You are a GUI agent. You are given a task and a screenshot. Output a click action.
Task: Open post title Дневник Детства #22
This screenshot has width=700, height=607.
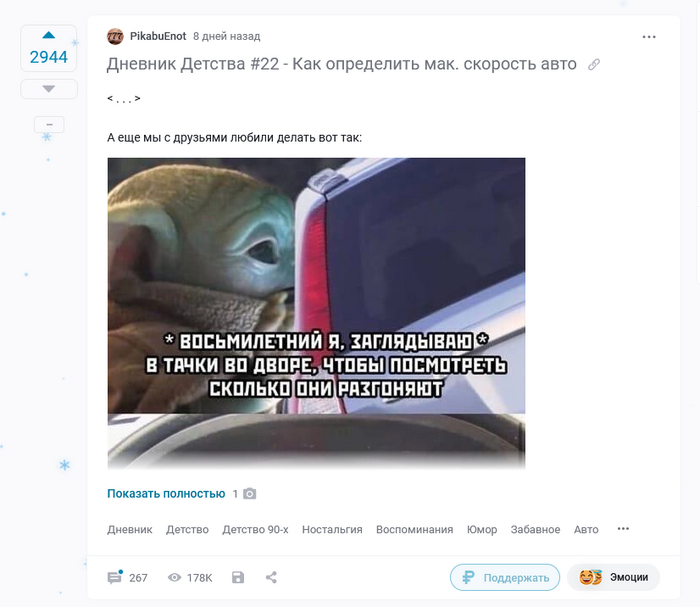[x=342, y=64]
